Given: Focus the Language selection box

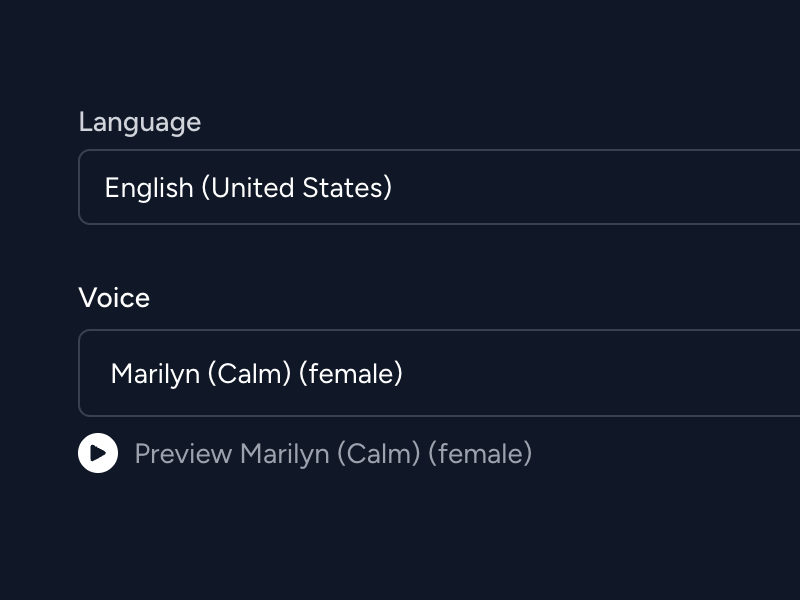Looking at the screenshot, I should (x=439, y=187).
